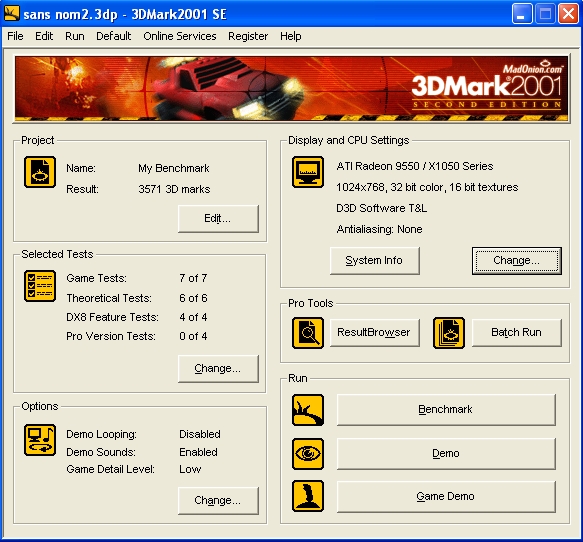583x542 pixels.
Task: Open the File menu
Action: 15,36
